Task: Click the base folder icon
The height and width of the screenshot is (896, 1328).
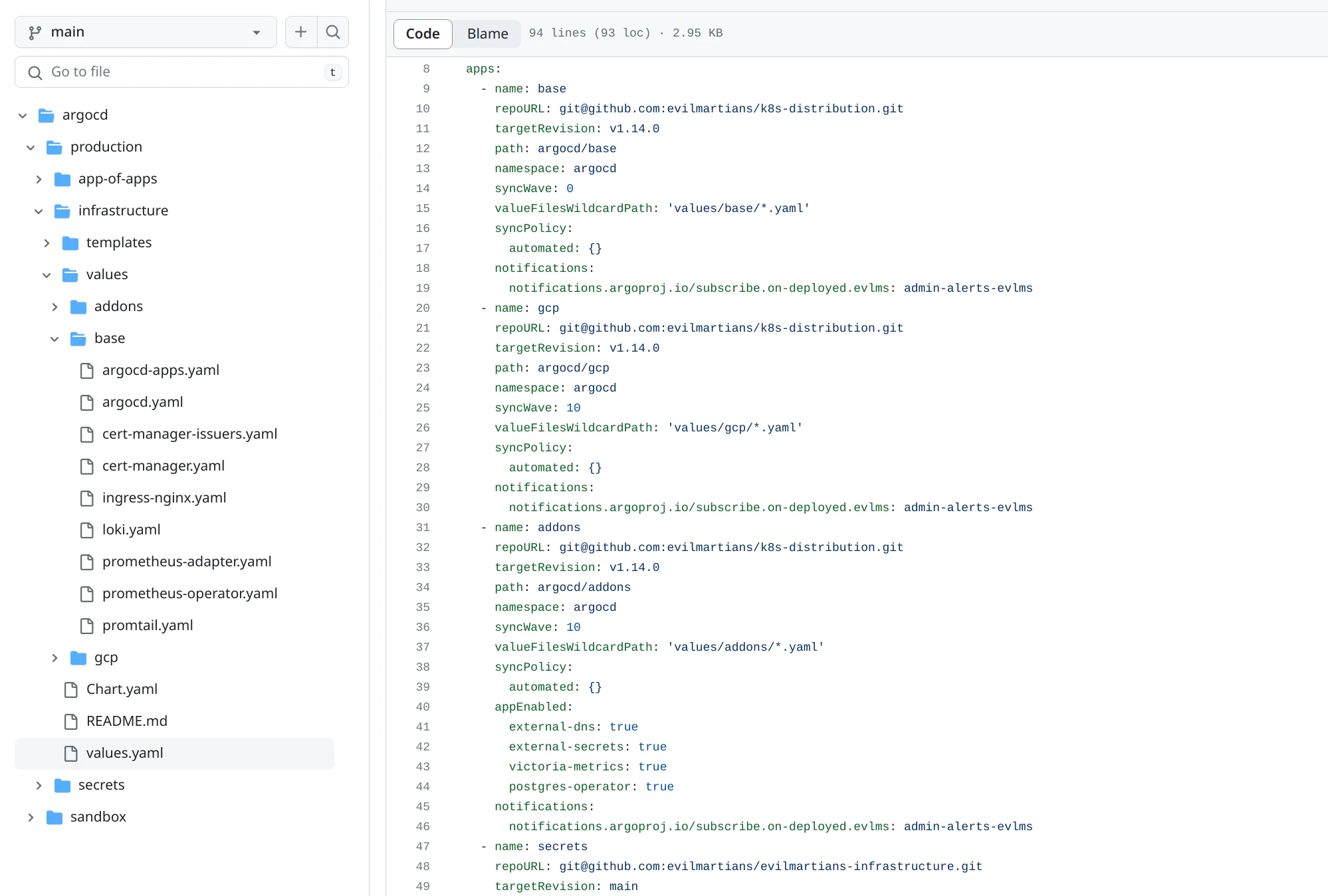Action: 78,339
